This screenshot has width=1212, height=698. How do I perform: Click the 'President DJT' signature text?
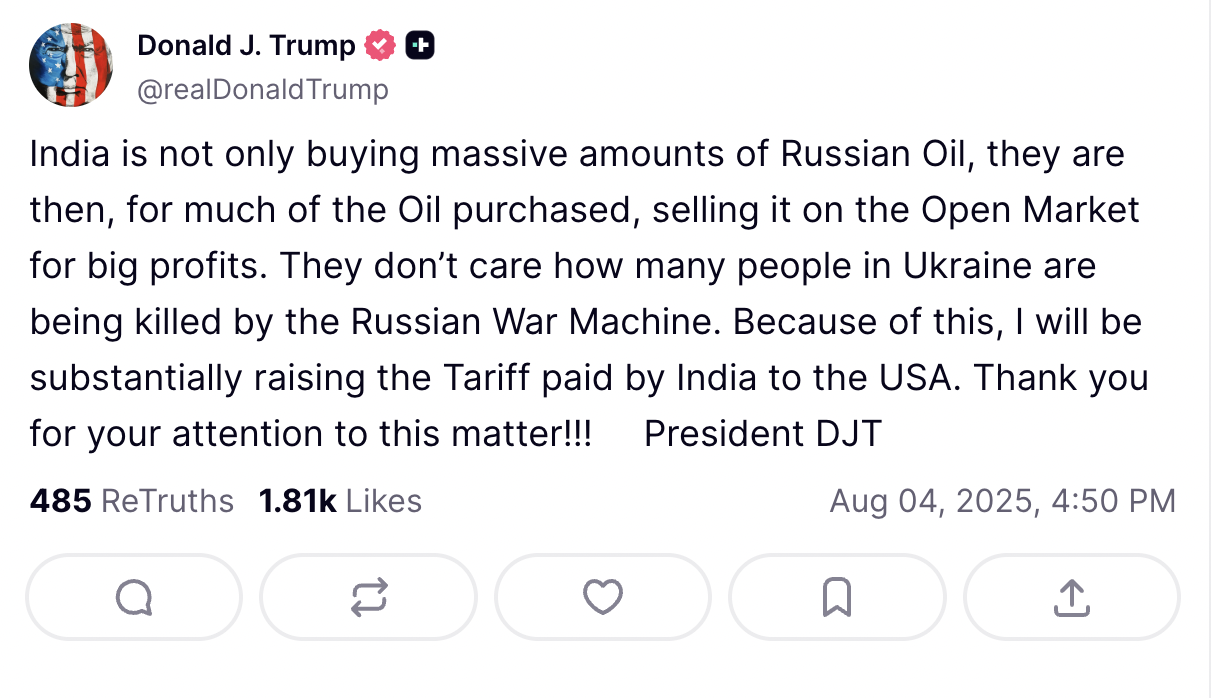tap(762, 434)
